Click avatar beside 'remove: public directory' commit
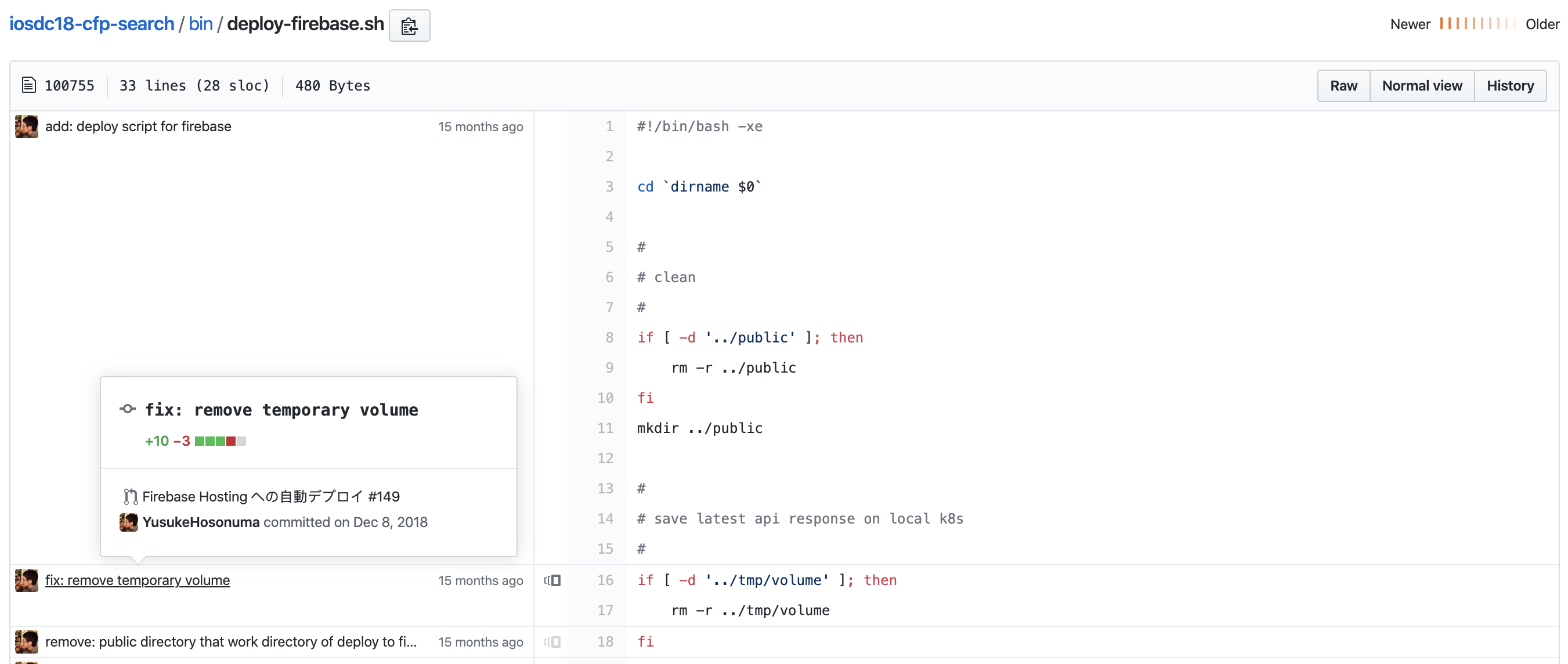 [x=26, y=641]
